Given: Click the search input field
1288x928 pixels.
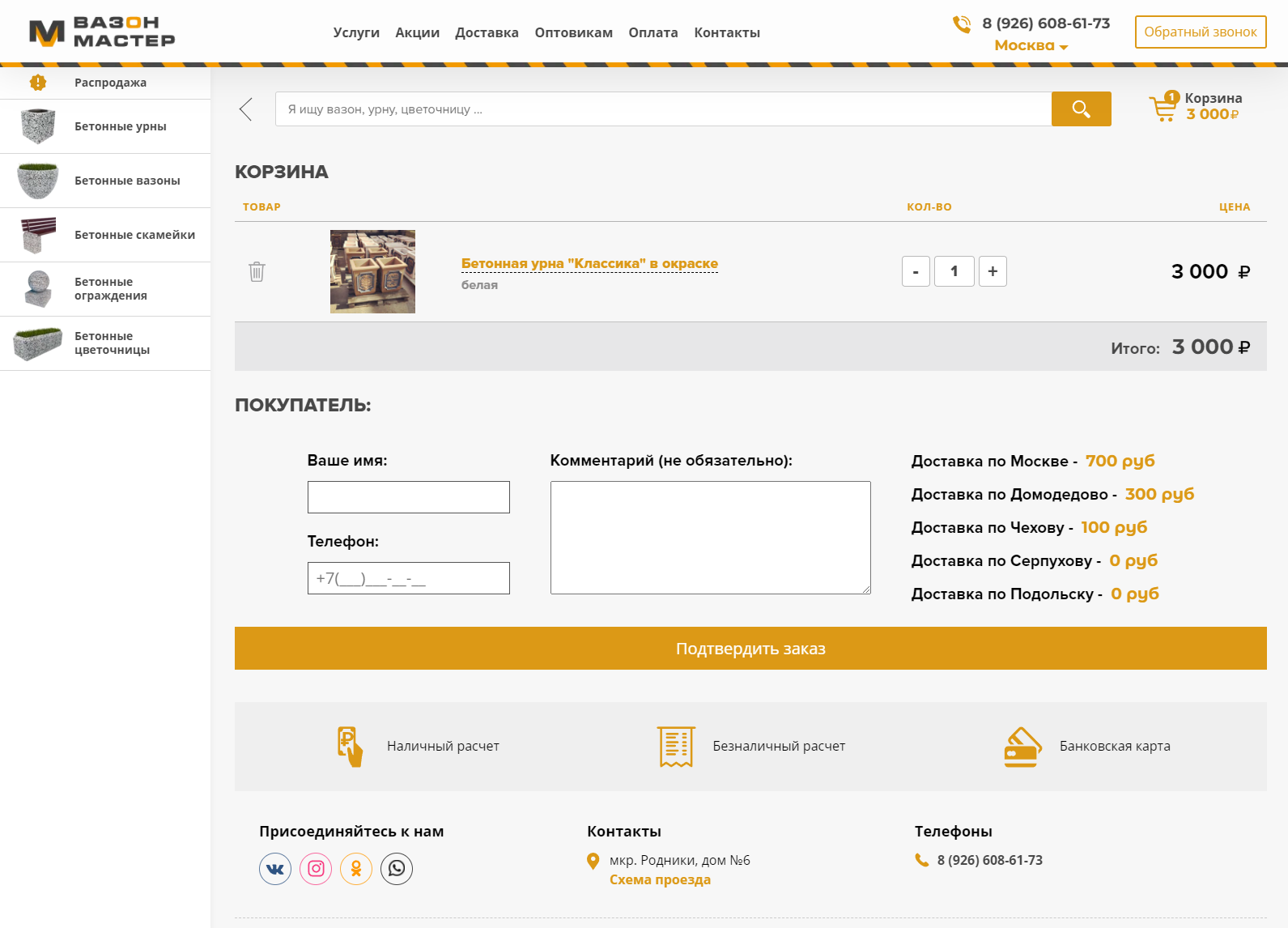Looking at the screenshot, I should pyautogui.click(x=663, y=109).
